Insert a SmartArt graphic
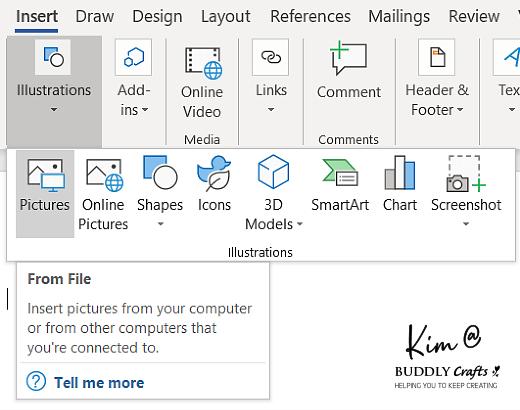This screenshot has width=520, height=410. (340, 184)
